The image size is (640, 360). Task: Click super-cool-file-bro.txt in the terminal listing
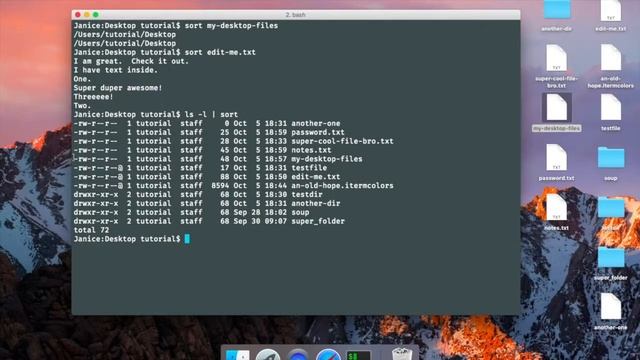point(342,142)
